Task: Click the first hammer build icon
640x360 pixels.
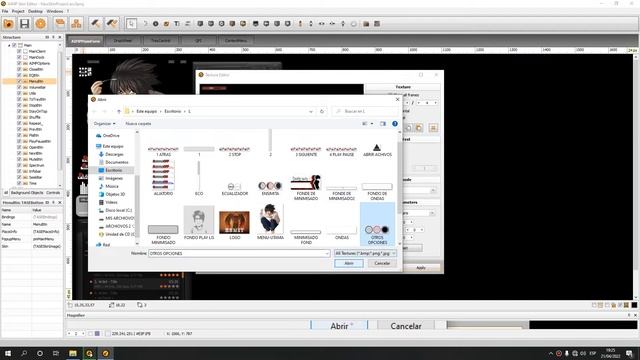Action: point(96,24)
